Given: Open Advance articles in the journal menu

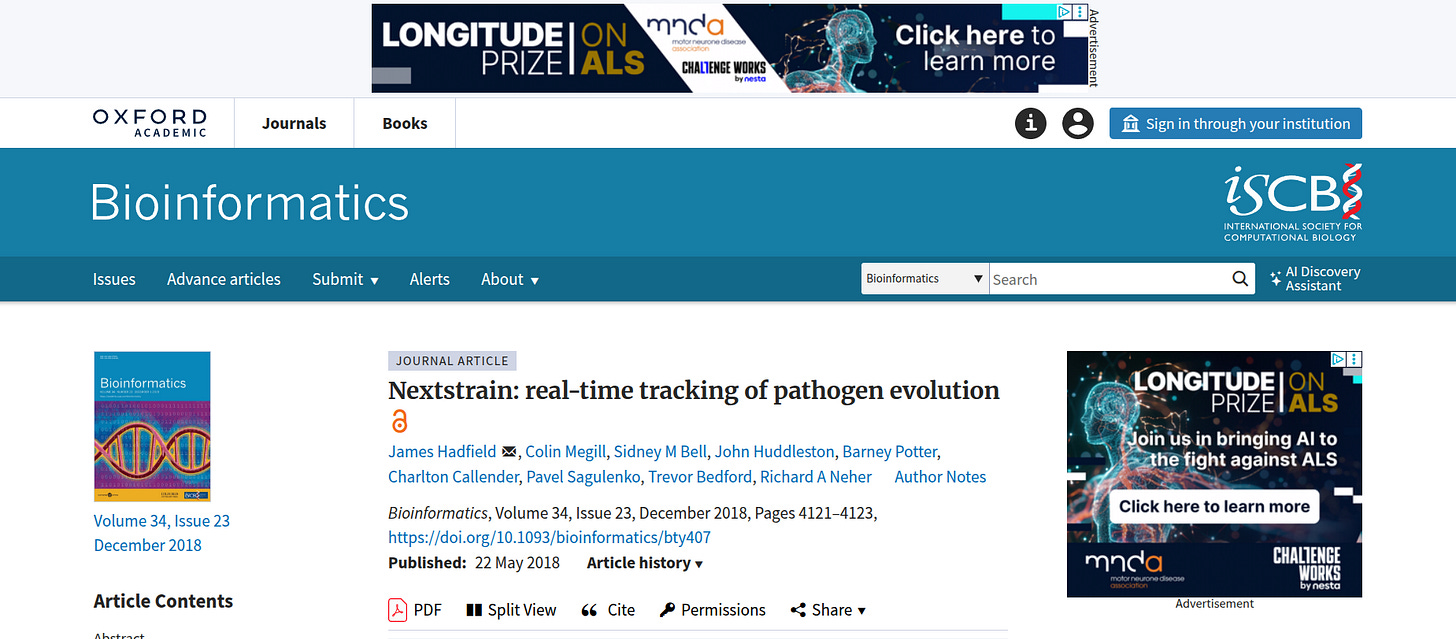Looking at the screenshot, I should (224, 279).
